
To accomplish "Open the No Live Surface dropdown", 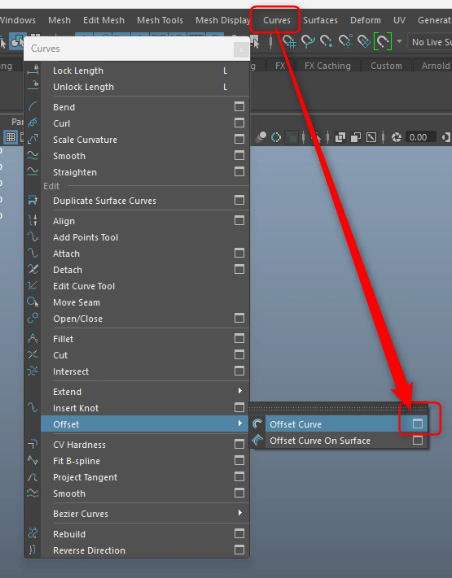I will [430, 42].
